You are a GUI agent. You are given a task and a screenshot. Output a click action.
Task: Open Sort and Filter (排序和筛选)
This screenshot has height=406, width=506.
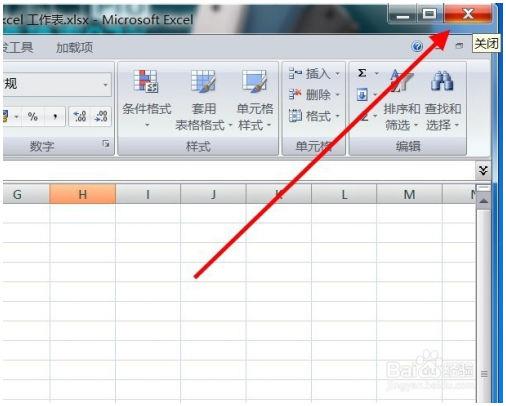pyautogui.click(x=401, y=99)
